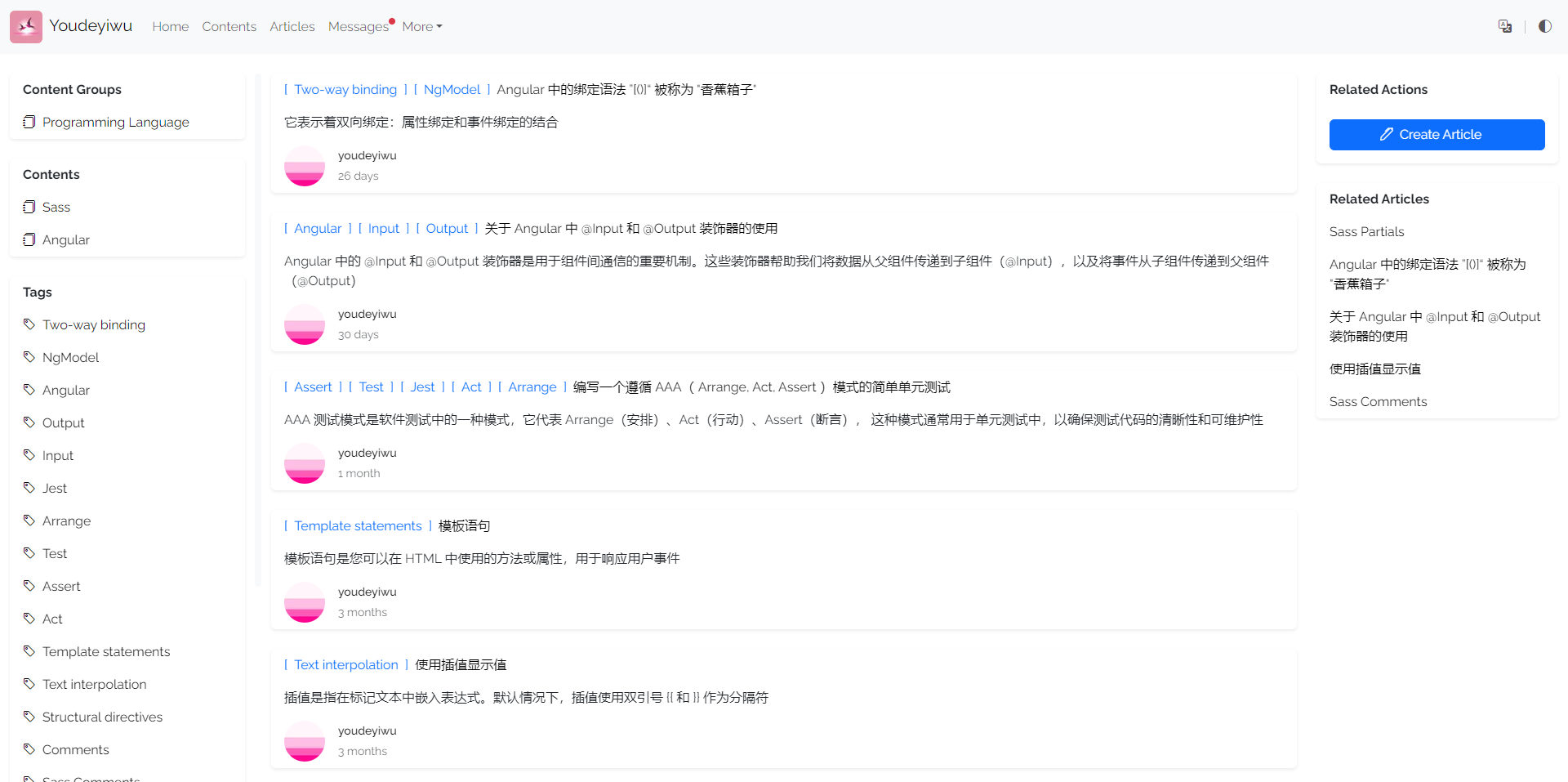The image size is (1568, 782).
Task: Click NgModel tag on first article
Action: [x=452, y=89]
